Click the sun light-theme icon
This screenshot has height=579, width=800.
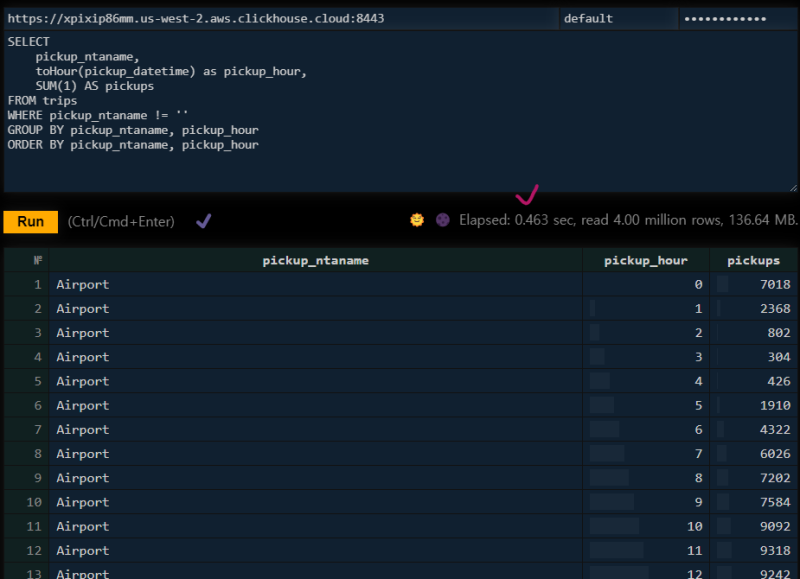click(x=417, y=220)
